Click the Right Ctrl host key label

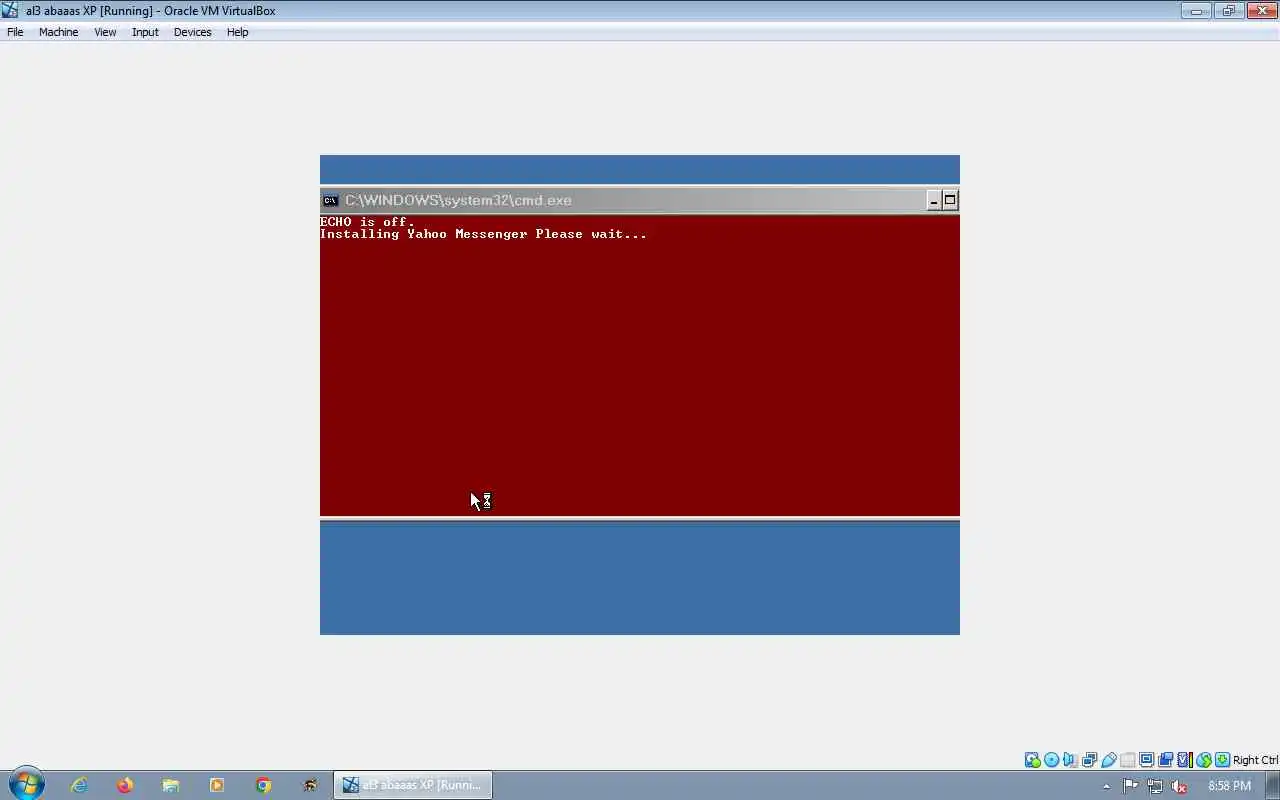coord(1256,760)
